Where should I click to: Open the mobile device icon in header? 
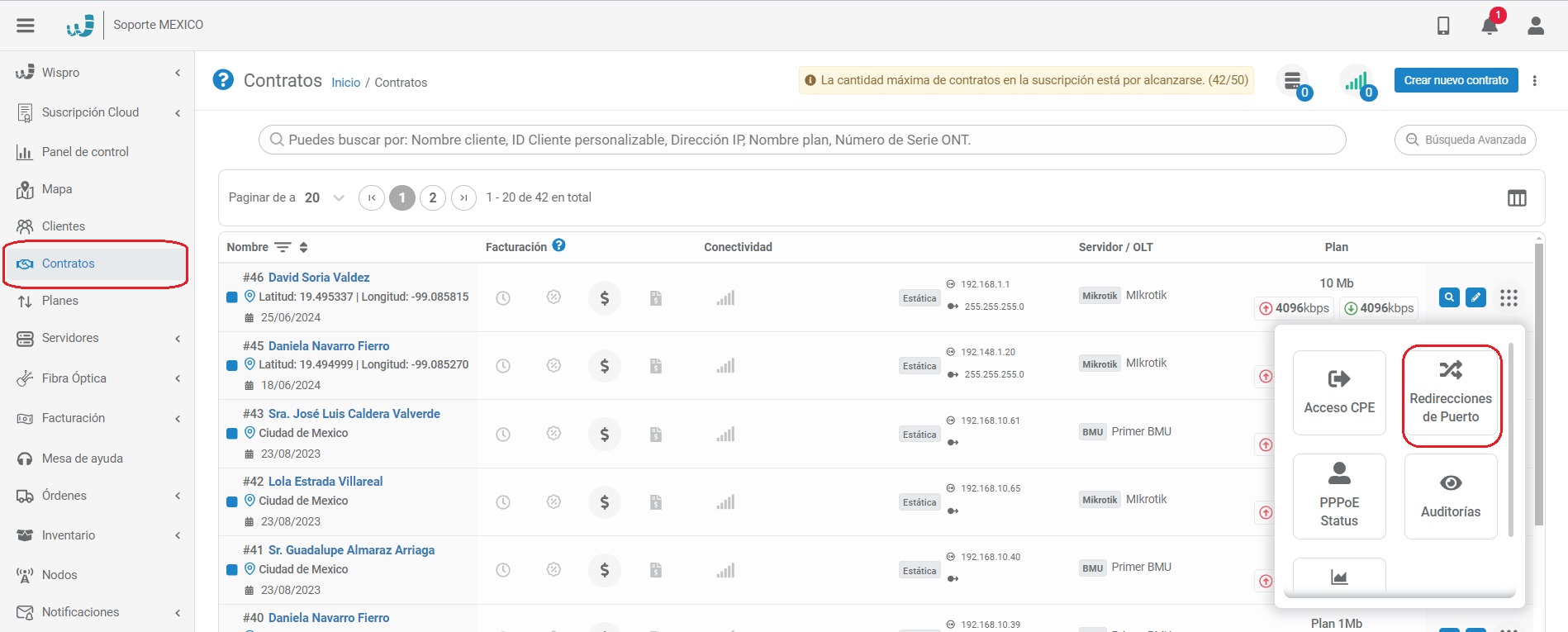pos(1443,26)
